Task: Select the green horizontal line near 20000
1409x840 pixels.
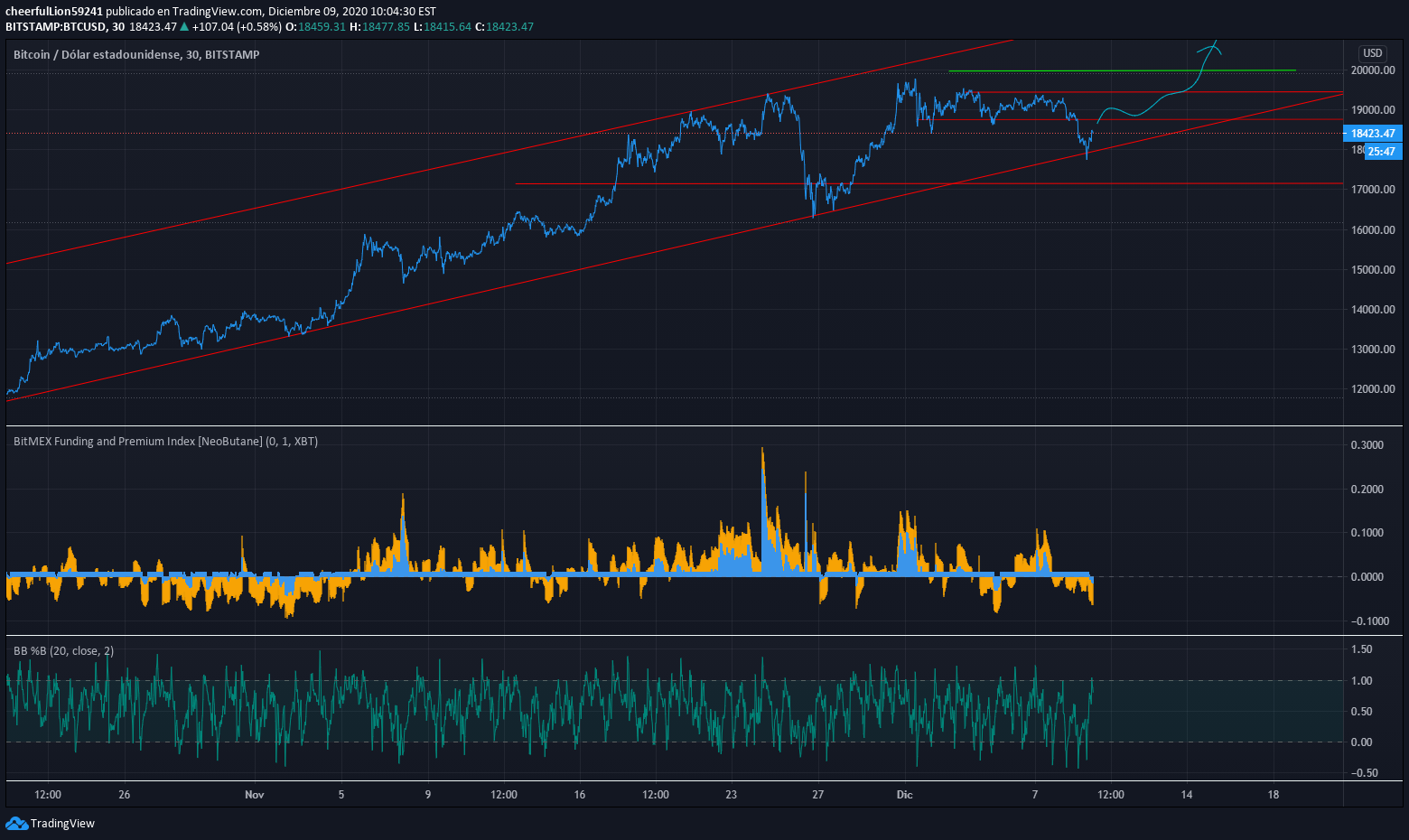Action: click(x=1122, y=70)
